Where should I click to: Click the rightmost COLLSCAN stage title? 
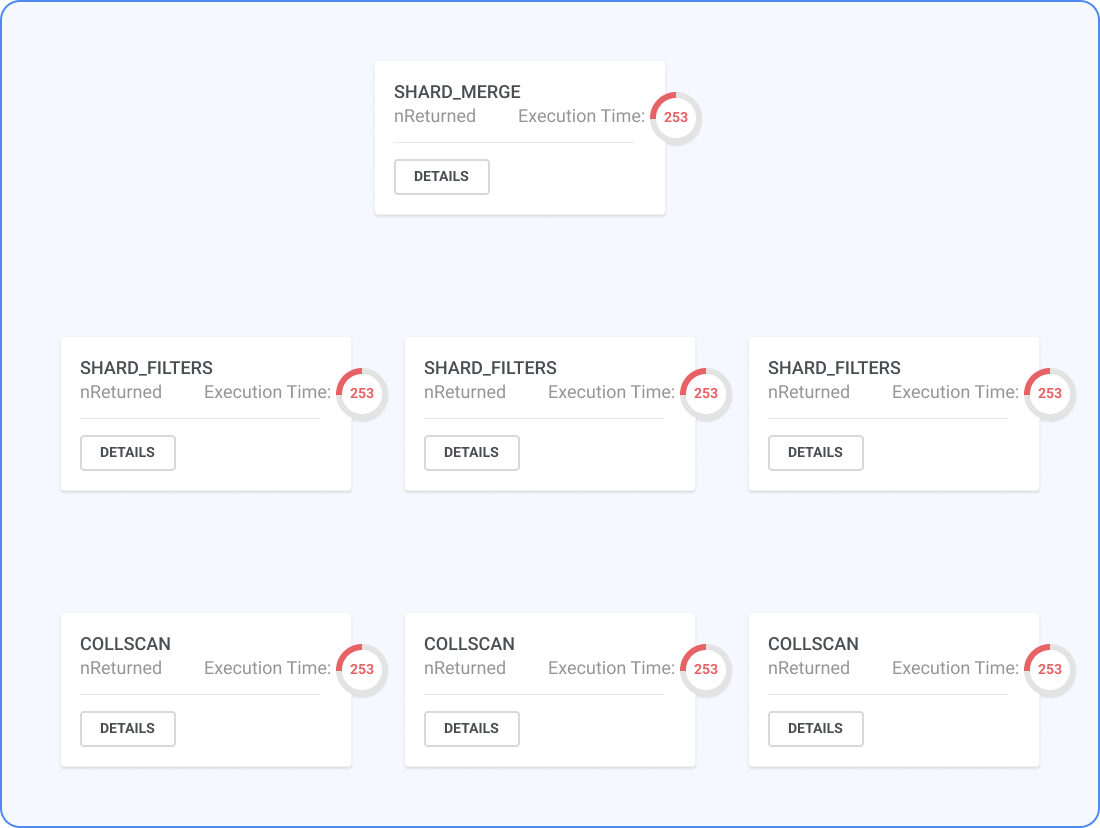point(813,643)
